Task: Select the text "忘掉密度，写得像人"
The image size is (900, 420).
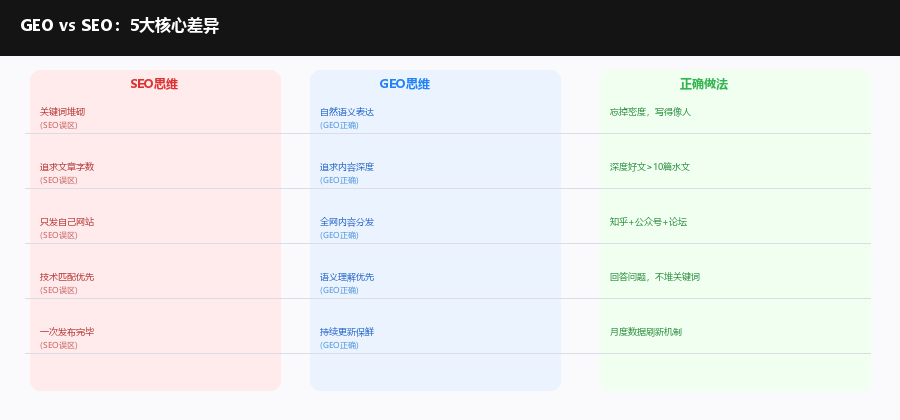Action: [x=650, y=112]
